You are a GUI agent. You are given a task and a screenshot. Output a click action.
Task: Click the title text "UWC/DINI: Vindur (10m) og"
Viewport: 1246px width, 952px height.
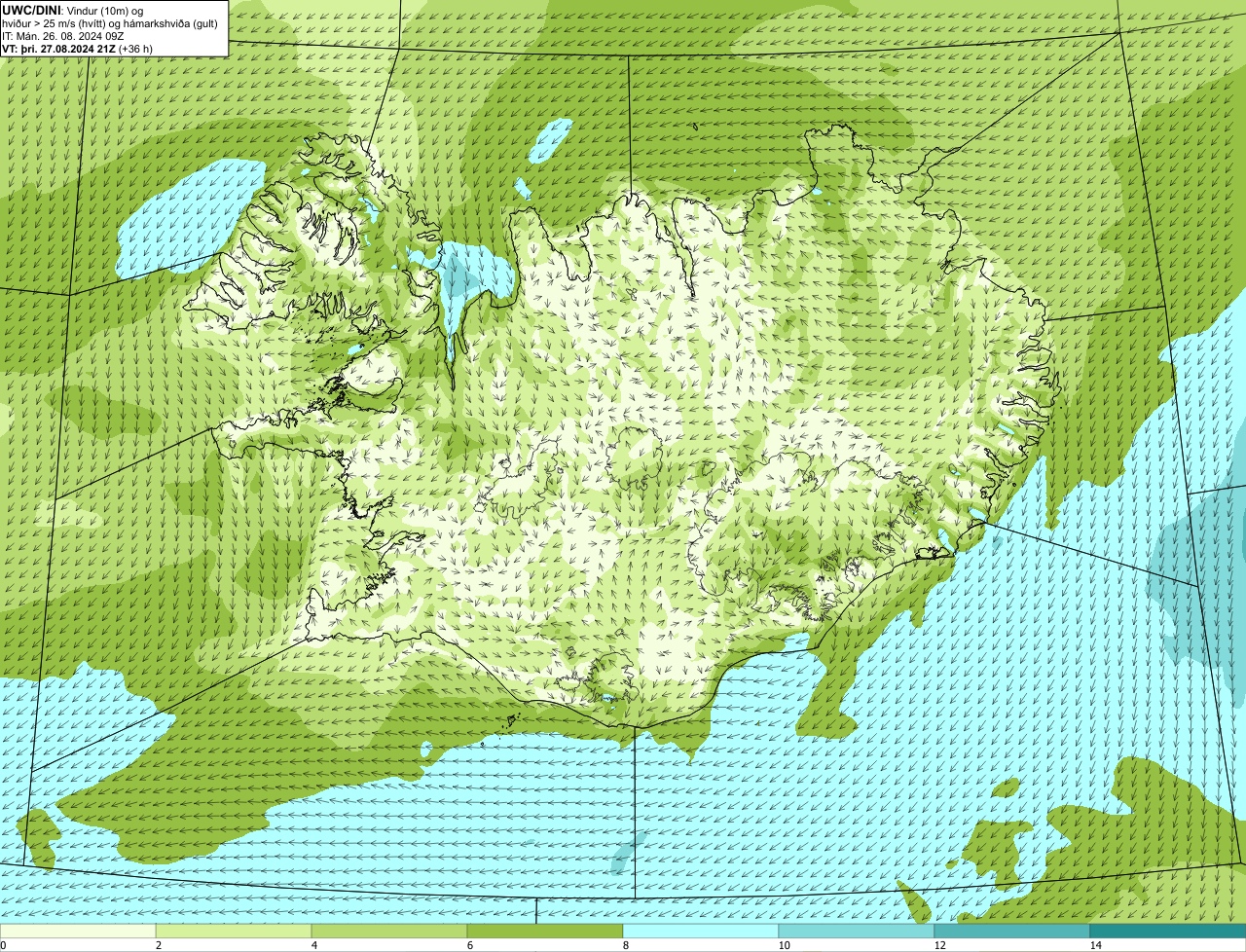[73, 10]
